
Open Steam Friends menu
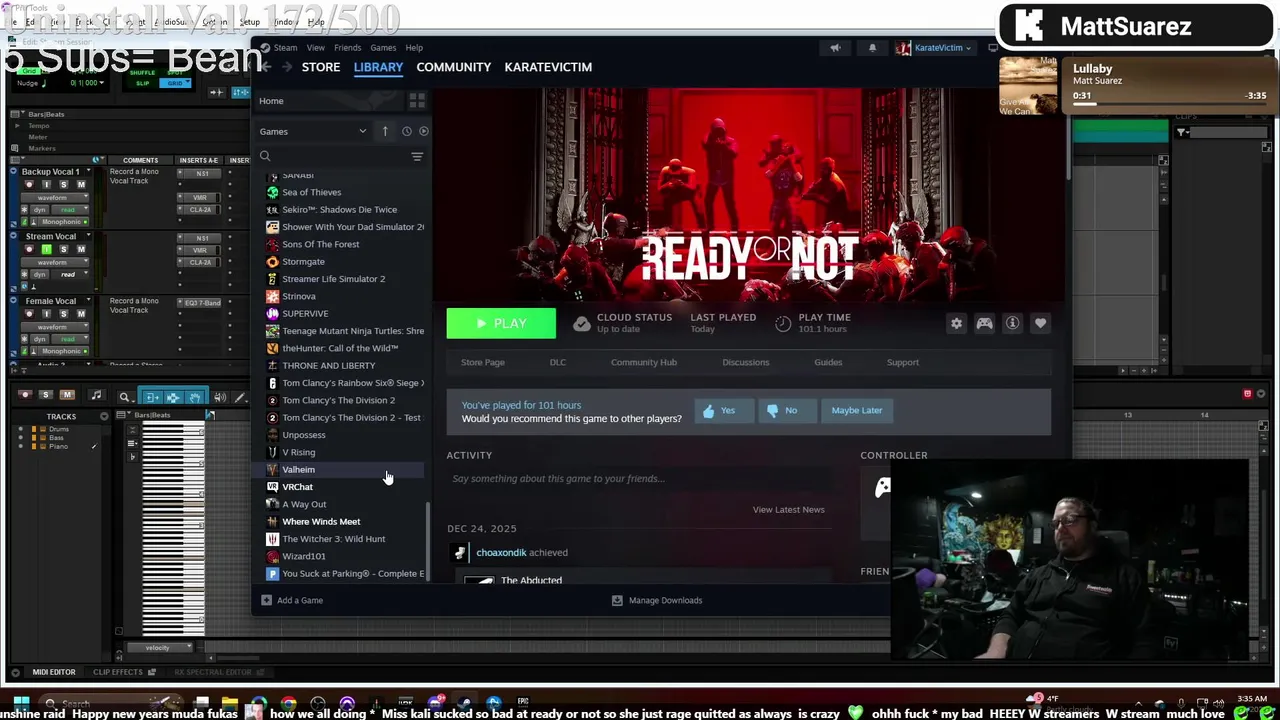click(x=347, y=48)
